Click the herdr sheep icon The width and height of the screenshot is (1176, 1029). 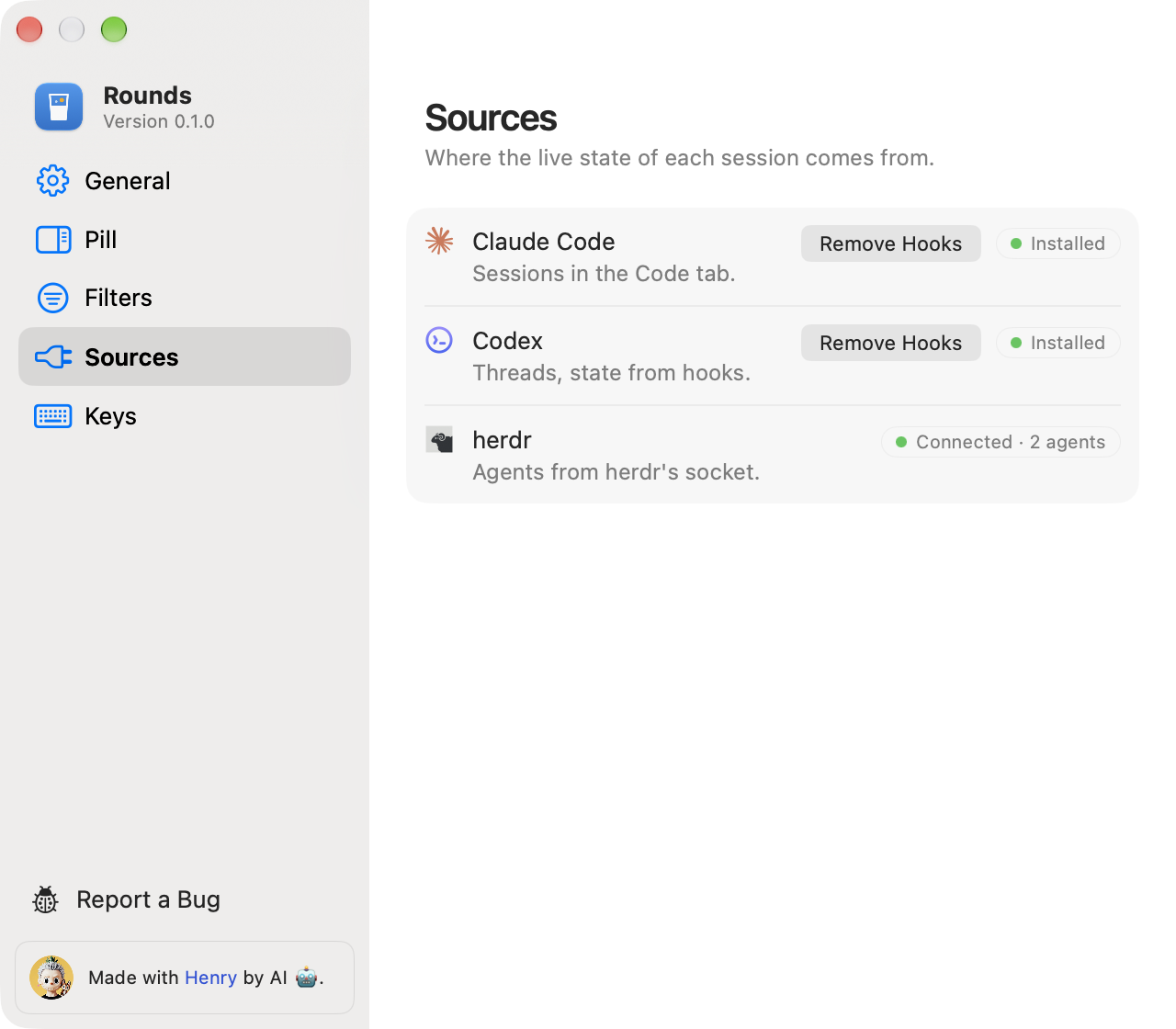pyautogui.click(x=439, y=439)
